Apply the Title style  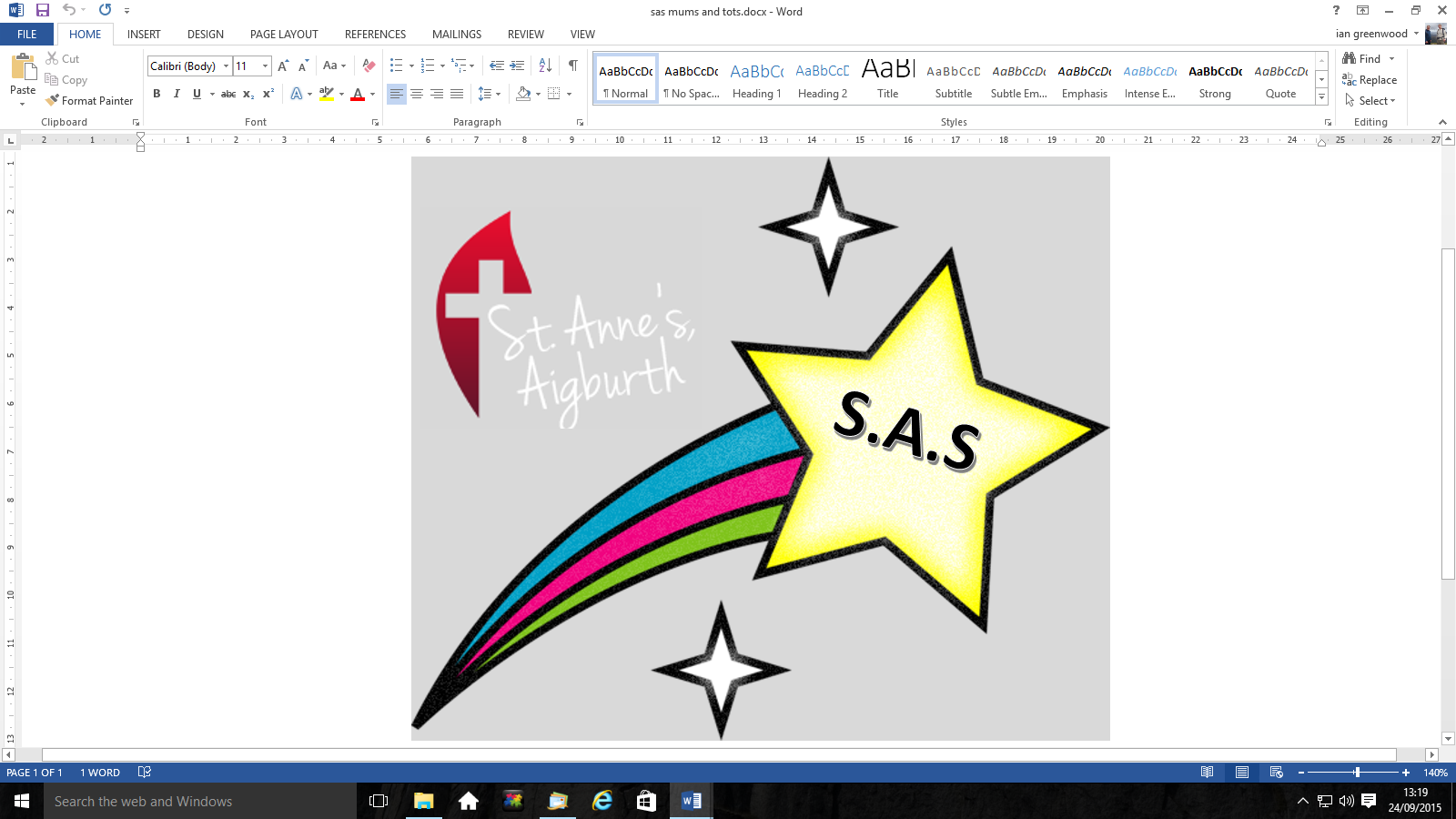(x=888, y=79)
